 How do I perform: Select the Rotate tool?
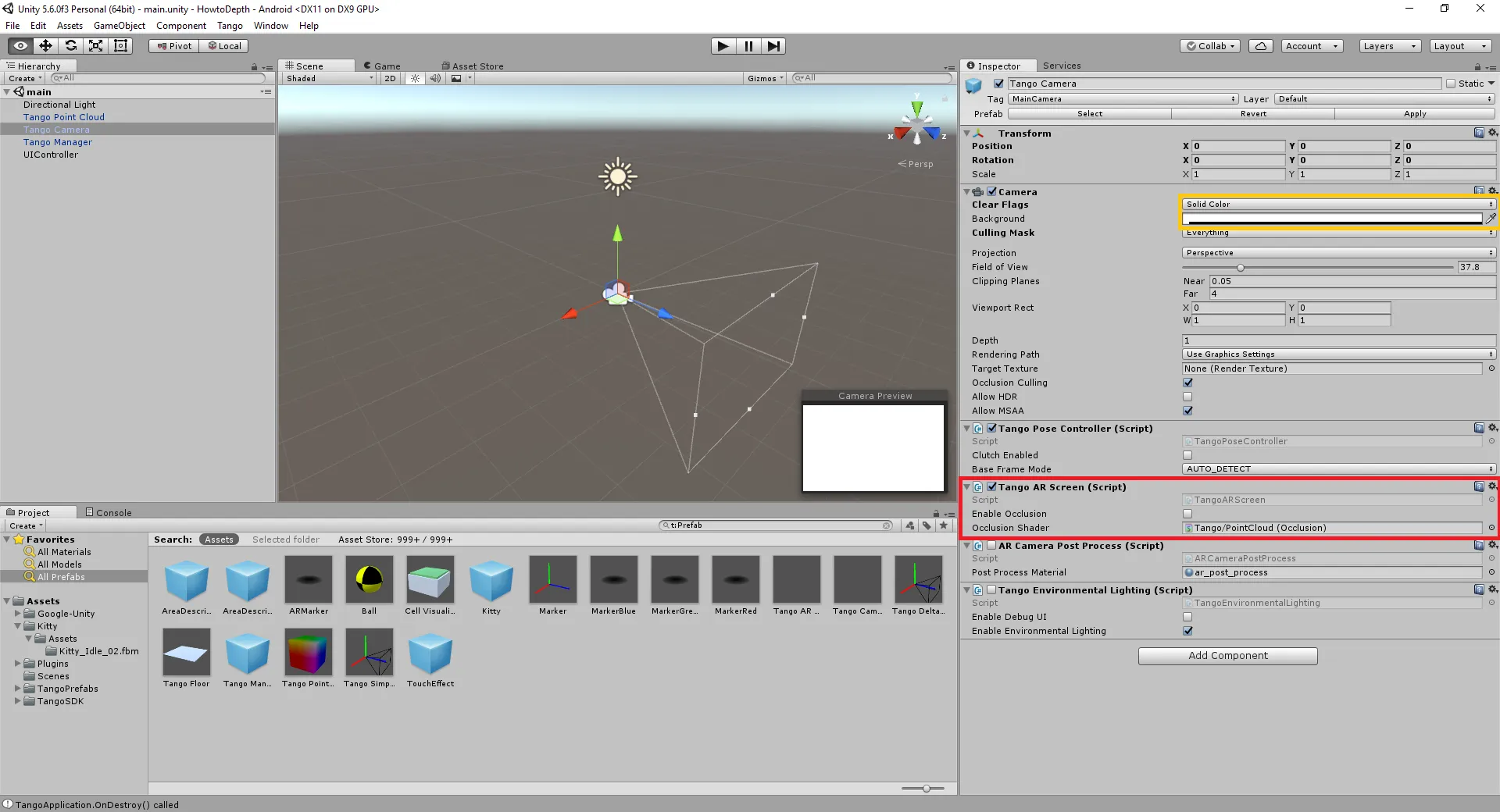70,46
